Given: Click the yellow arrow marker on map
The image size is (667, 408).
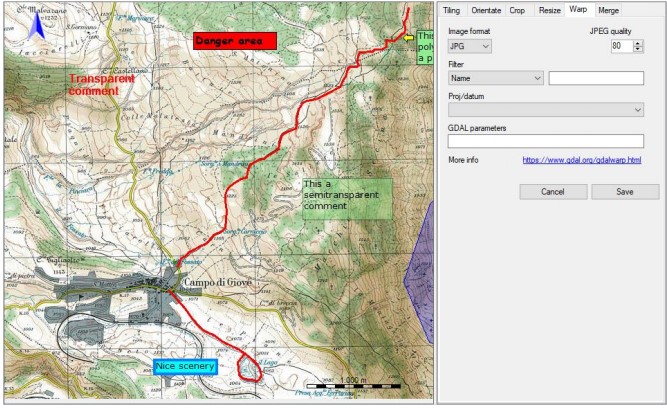Looking at the screenshot, I should (408, 38).
